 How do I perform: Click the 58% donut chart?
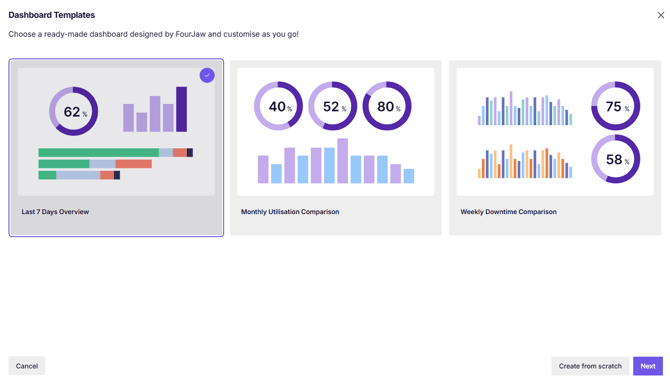tap(615, 159)
